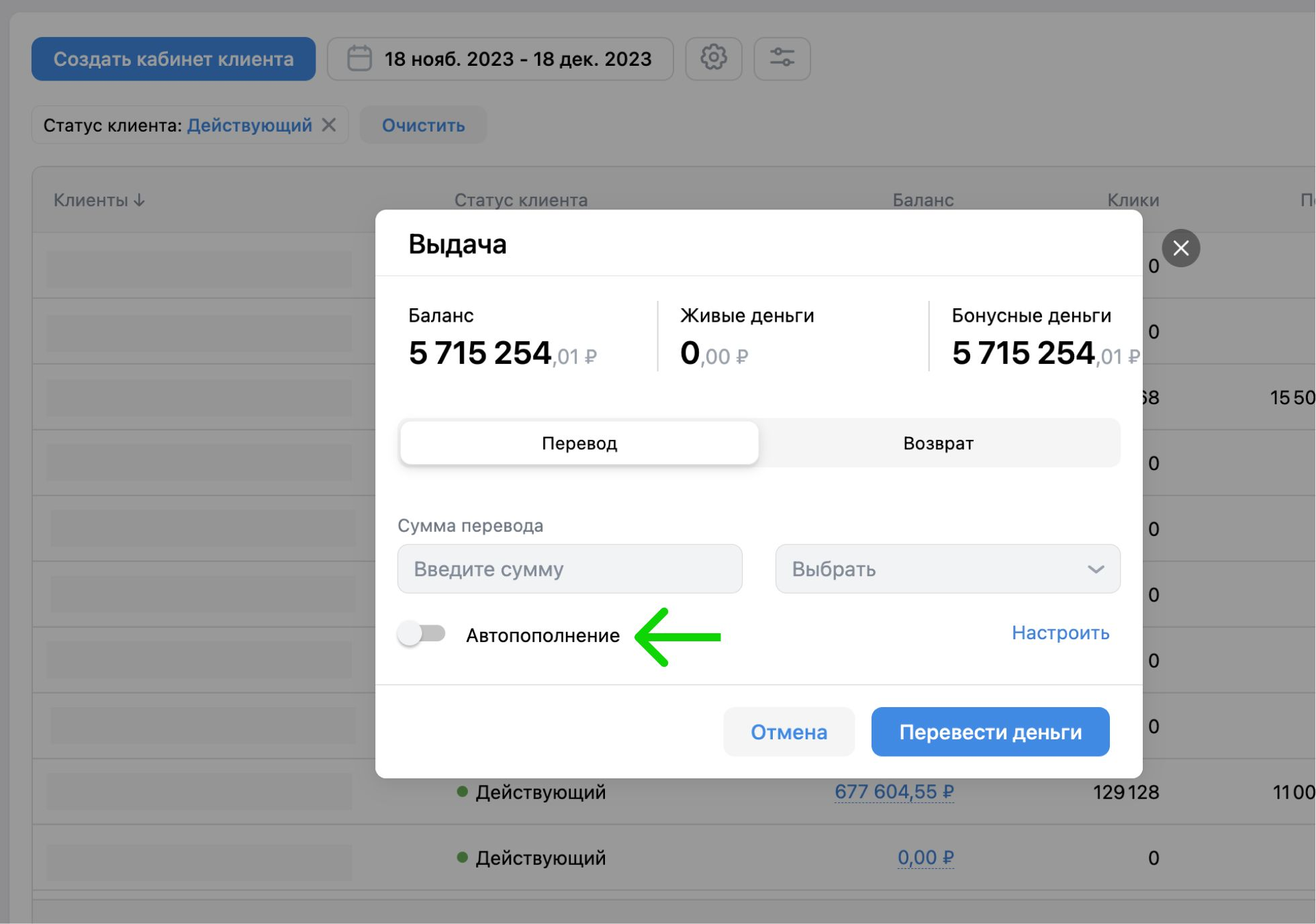Click the Введите сумму input field
Viewport: 1316px width, 924px height.
(x=569, y=569)
